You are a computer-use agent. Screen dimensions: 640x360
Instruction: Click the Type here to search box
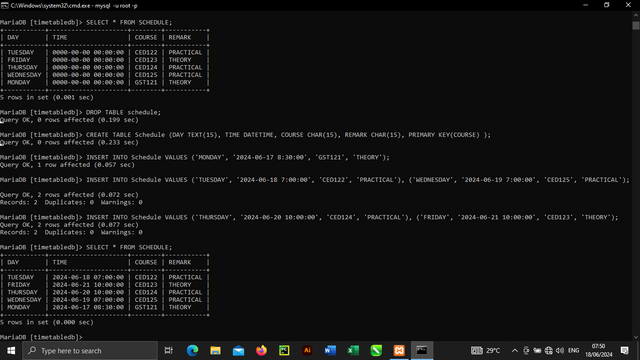coord(90,351)
